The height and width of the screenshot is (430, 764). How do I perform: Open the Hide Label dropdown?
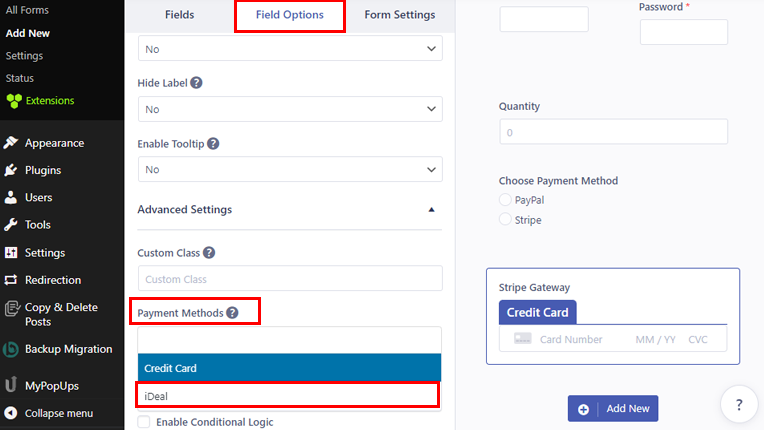pyautogui.click(x=290, y=108)
